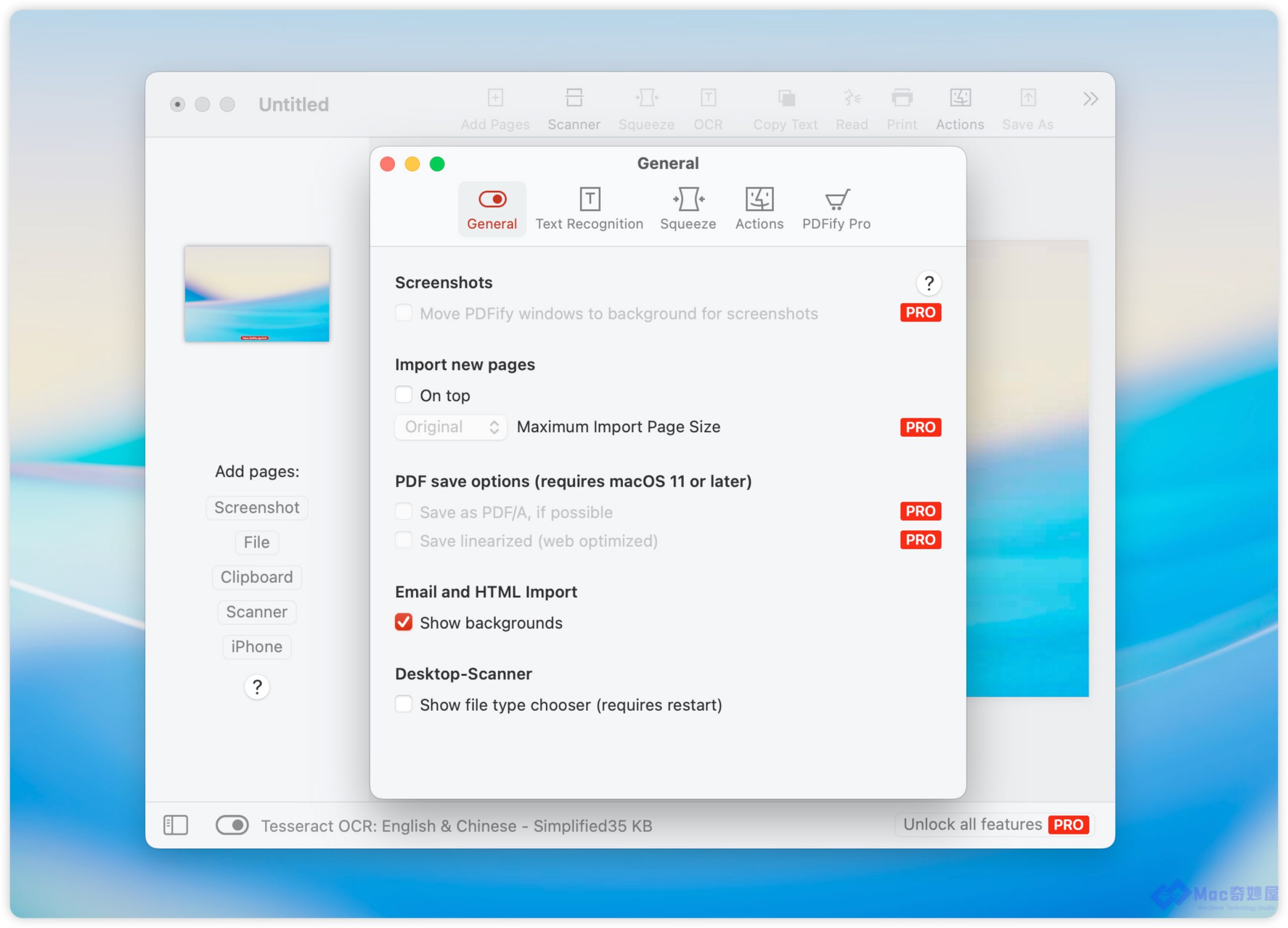Open the Original page size dropdown
Screen dimensions: 1288x928
(450, 427)
